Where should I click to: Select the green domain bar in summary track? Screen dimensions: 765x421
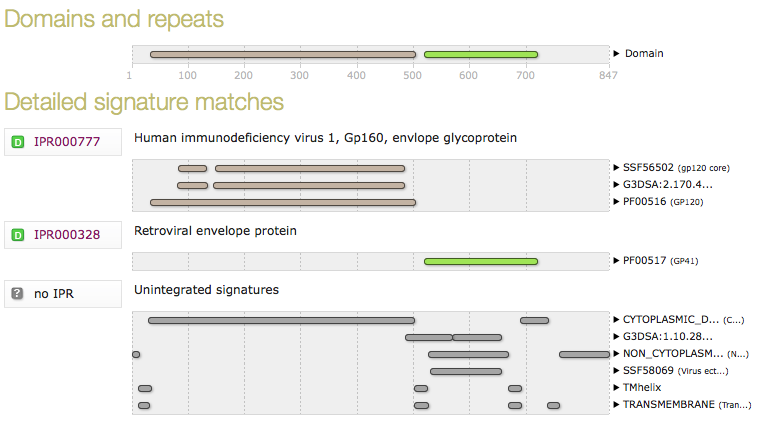(x=481, y=54)
